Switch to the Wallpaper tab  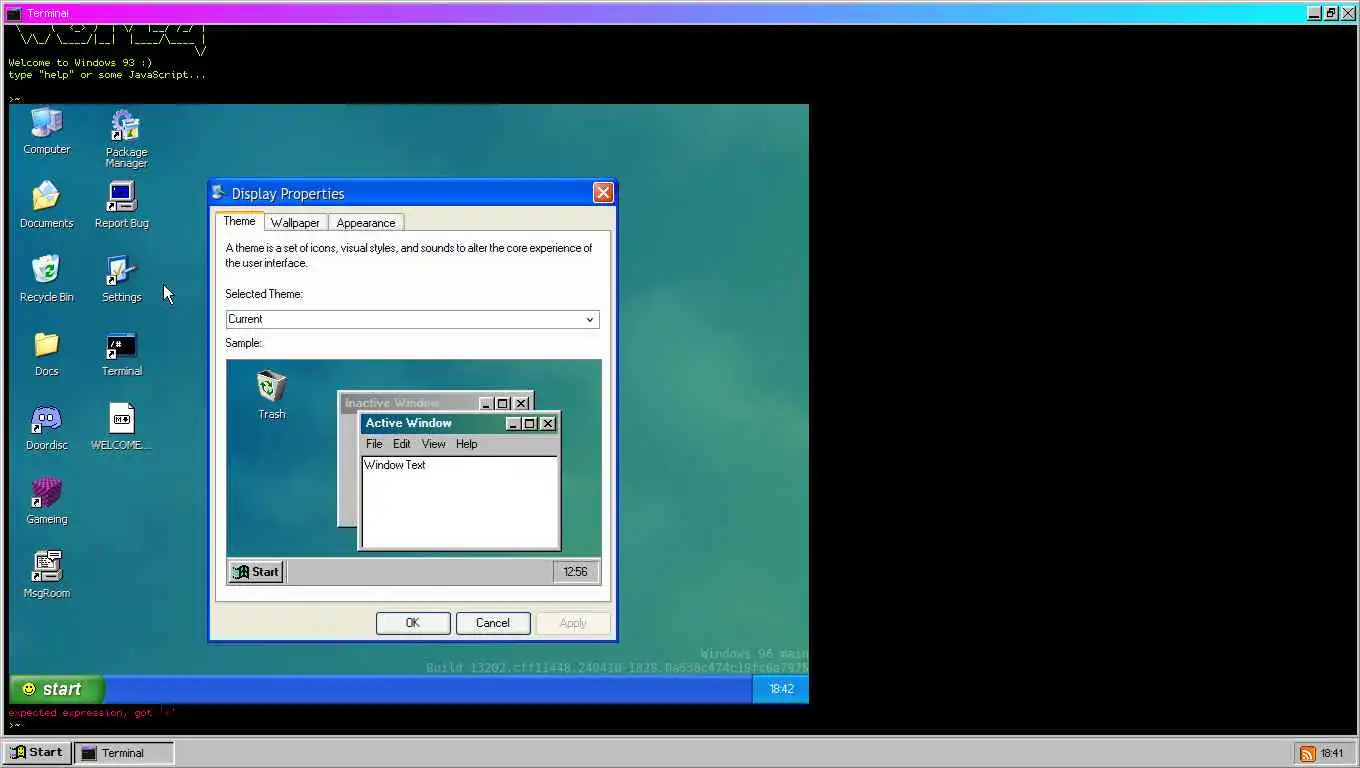pos(295,223)
